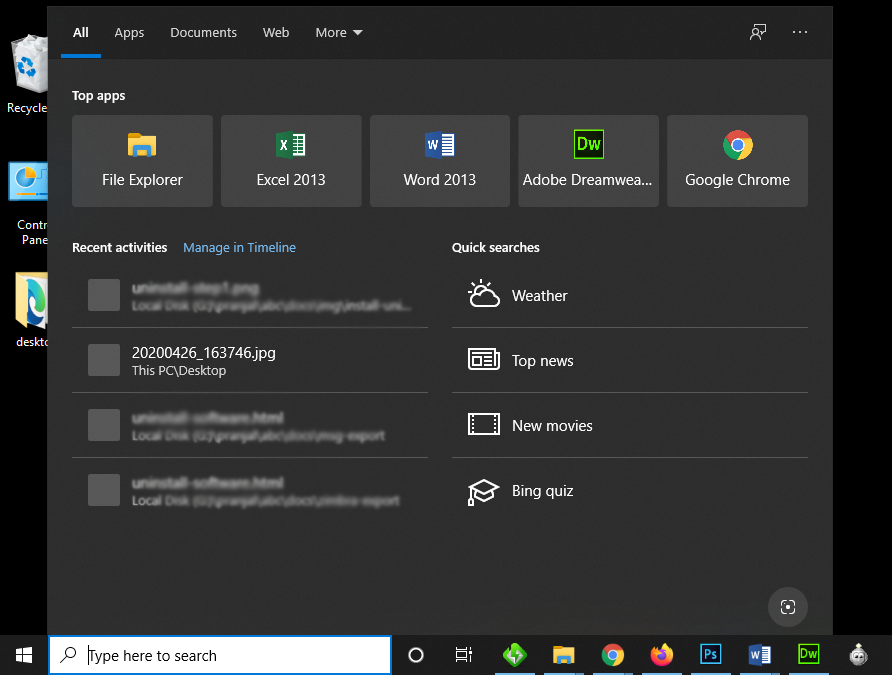Screen dimensions: 892x675
Task: Search with a screenshot button
Action: (787, 607)
